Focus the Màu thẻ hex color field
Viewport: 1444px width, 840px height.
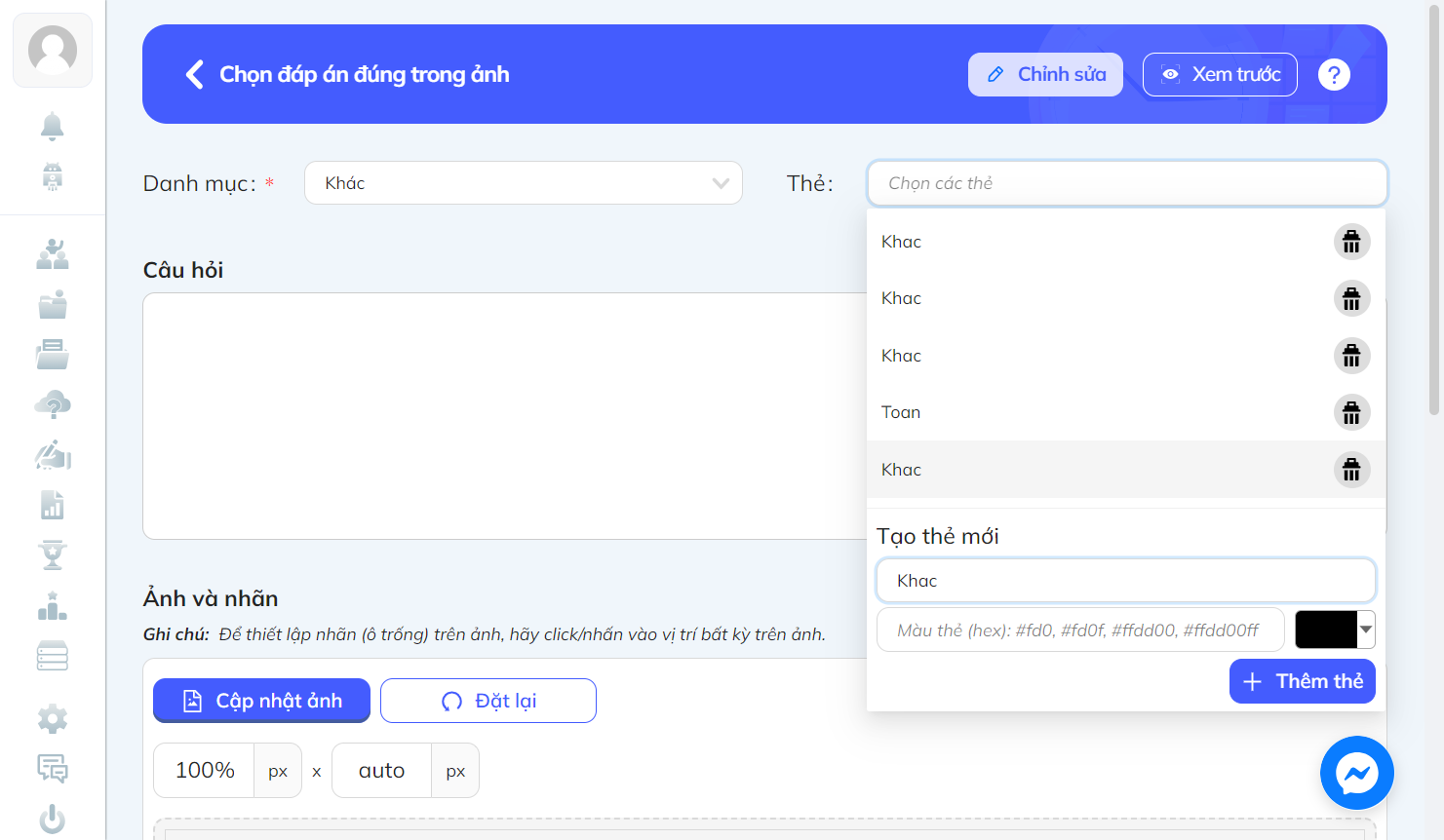coord(1080,630)
